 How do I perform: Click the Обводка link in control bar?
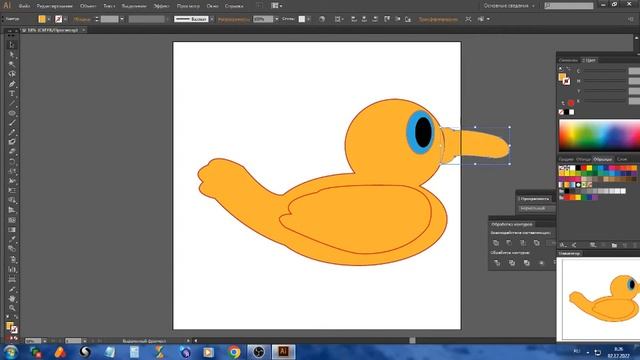coord(82,19)
